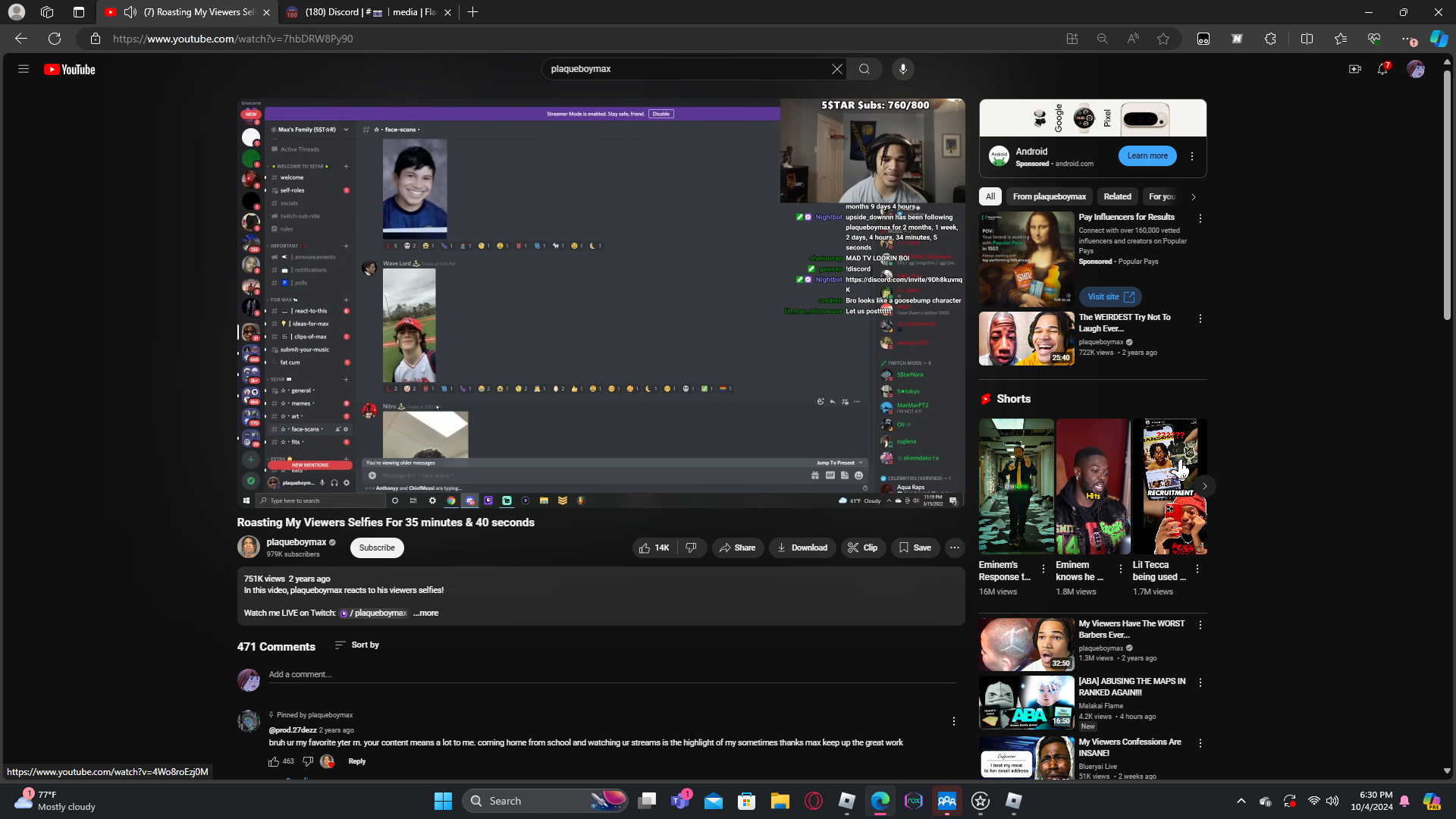Open Read aloud in toolbar
Viewport: 1456px width, 819px height.
1133,39
